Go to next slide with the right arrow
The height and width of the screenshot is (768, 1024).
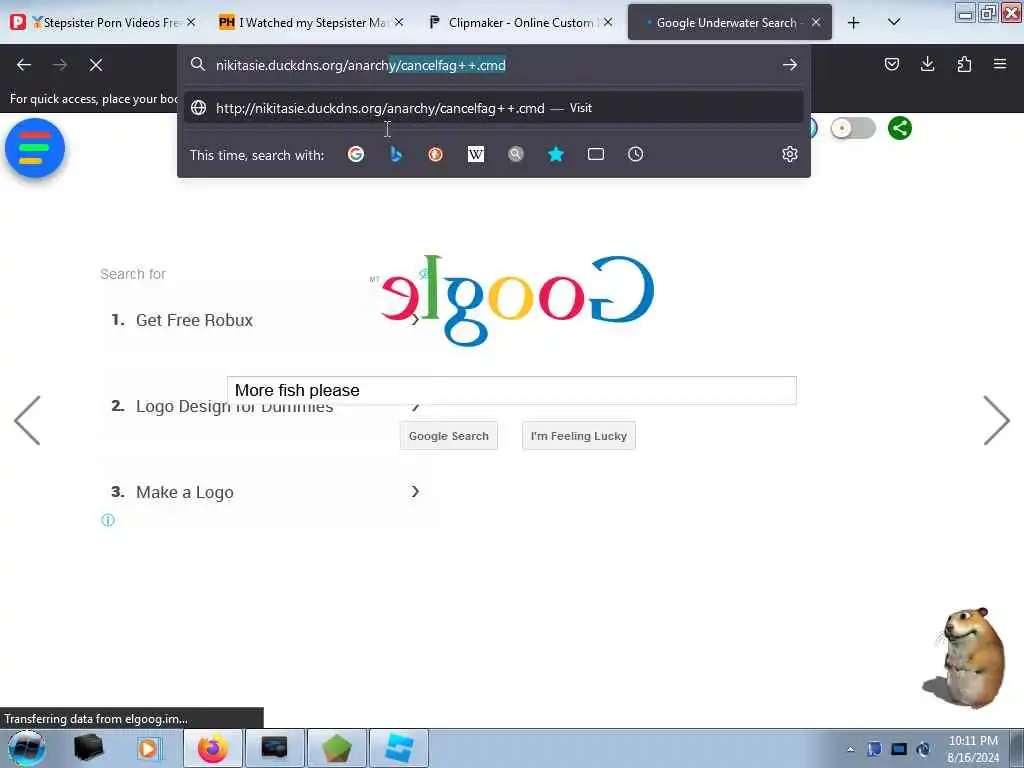pos(997,420)
